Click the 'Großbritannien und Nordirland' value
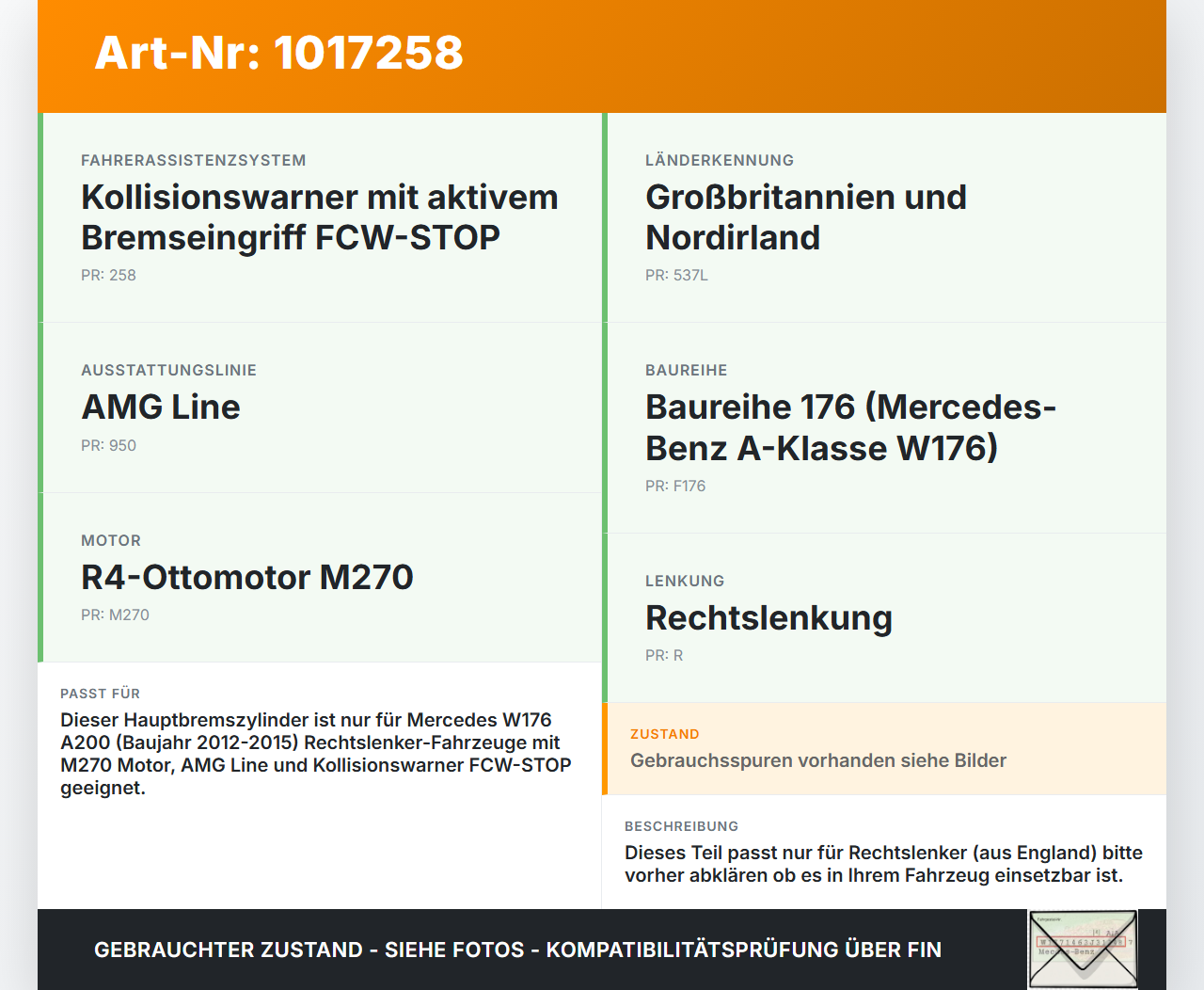This screenshot has height=990, width=1204. pyautogui.click(x=806, y=217)
